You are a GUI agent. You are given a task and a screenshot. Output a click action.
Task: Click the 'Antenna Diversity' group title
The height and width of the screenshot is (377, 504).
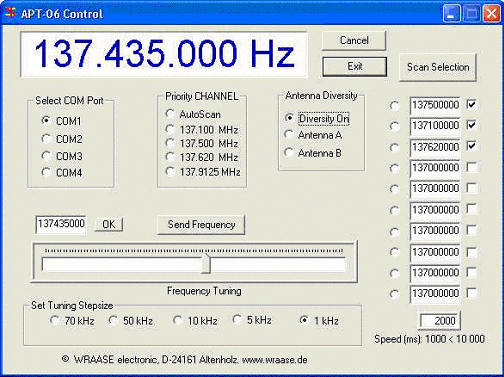(321, 96)
